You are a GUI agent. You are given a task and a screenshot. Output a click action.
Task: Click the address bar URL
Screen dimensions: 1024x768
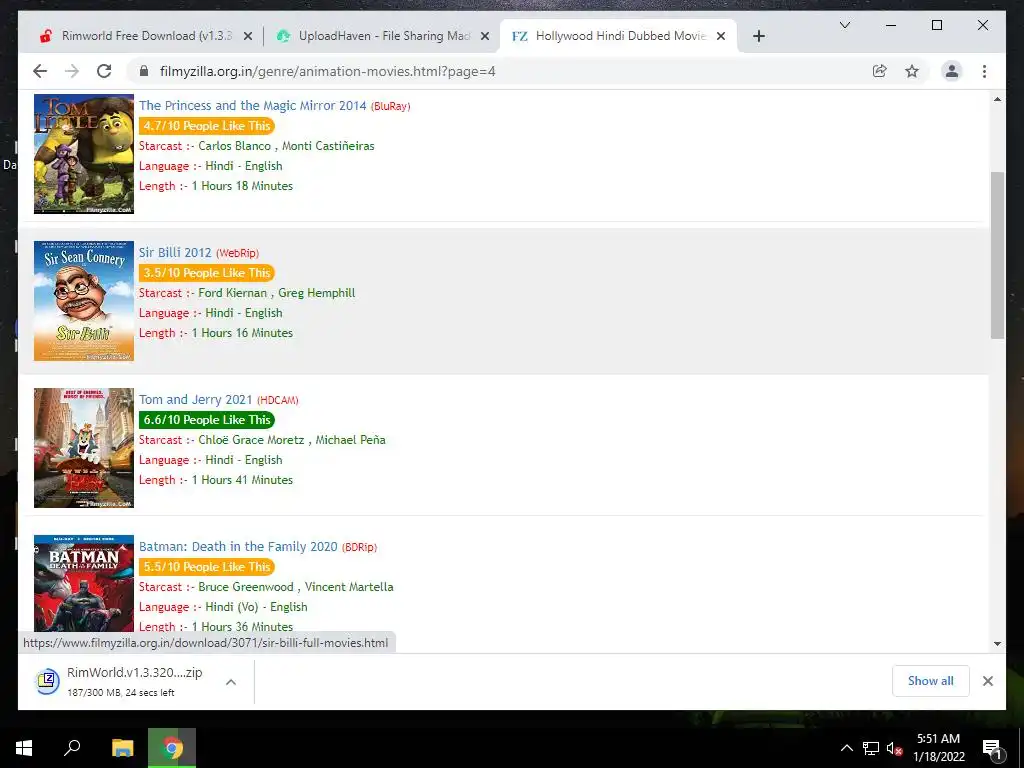click(327, 71)
